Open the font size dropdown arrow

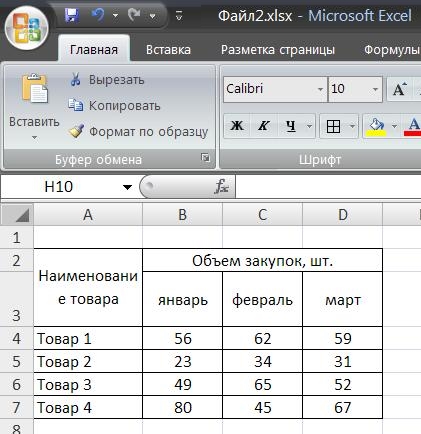(x=375, y=89)
